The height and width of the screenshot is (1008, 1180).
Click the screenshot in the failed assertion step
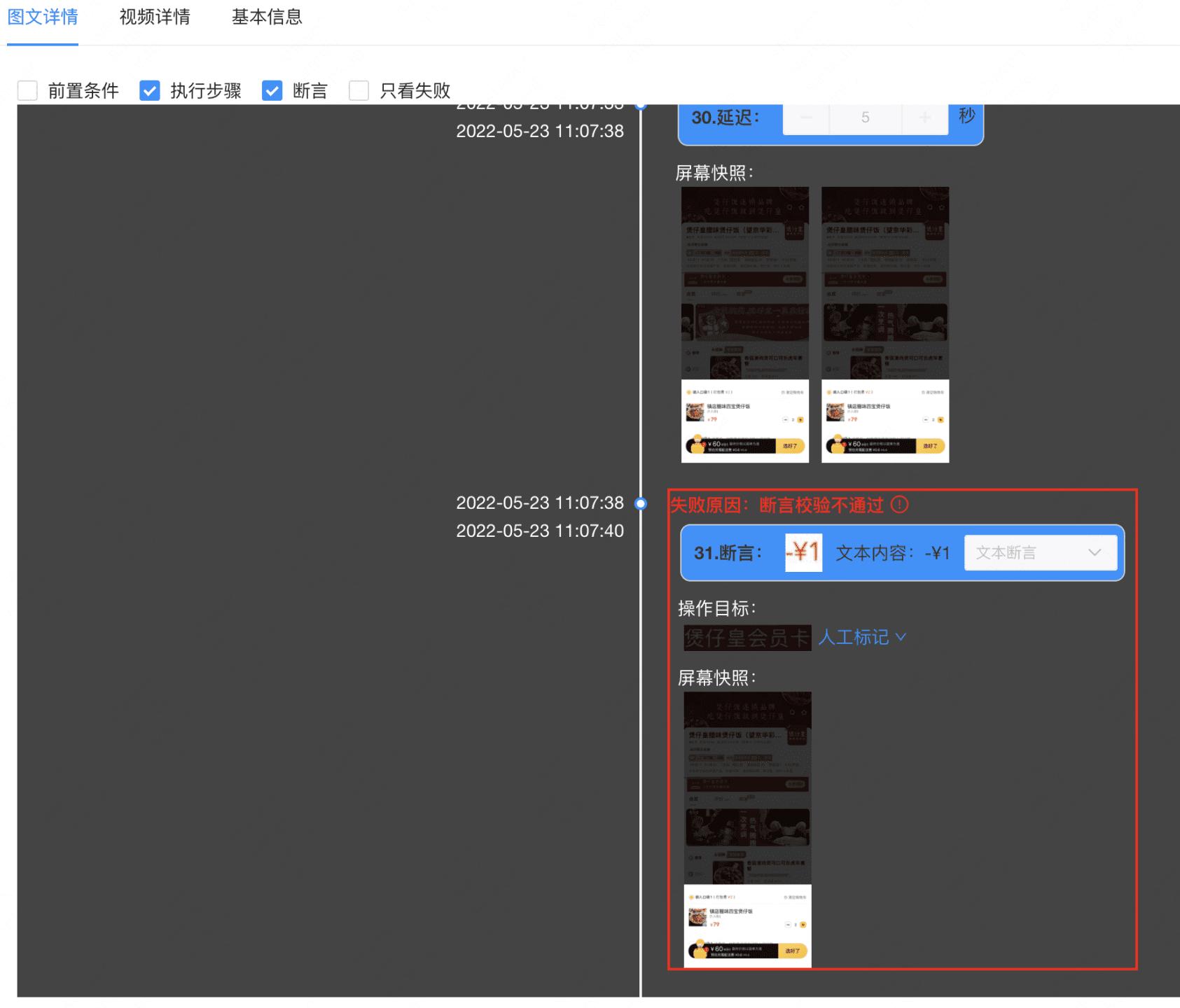(747, 829)
